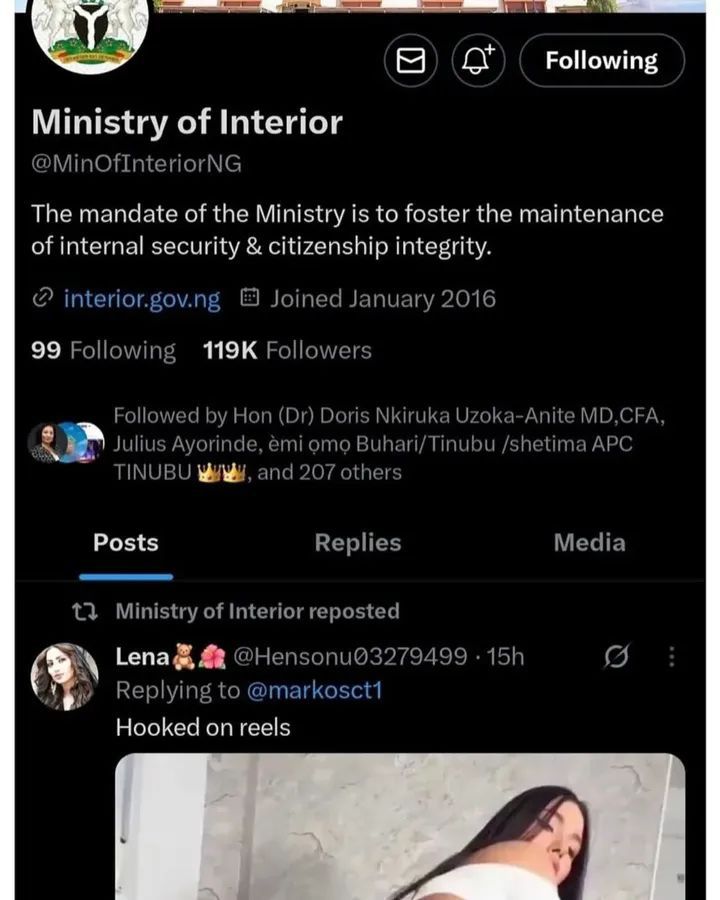720x900 pixels.
Task: View the 119K Followers list
Action: click(x=287, y=351)
